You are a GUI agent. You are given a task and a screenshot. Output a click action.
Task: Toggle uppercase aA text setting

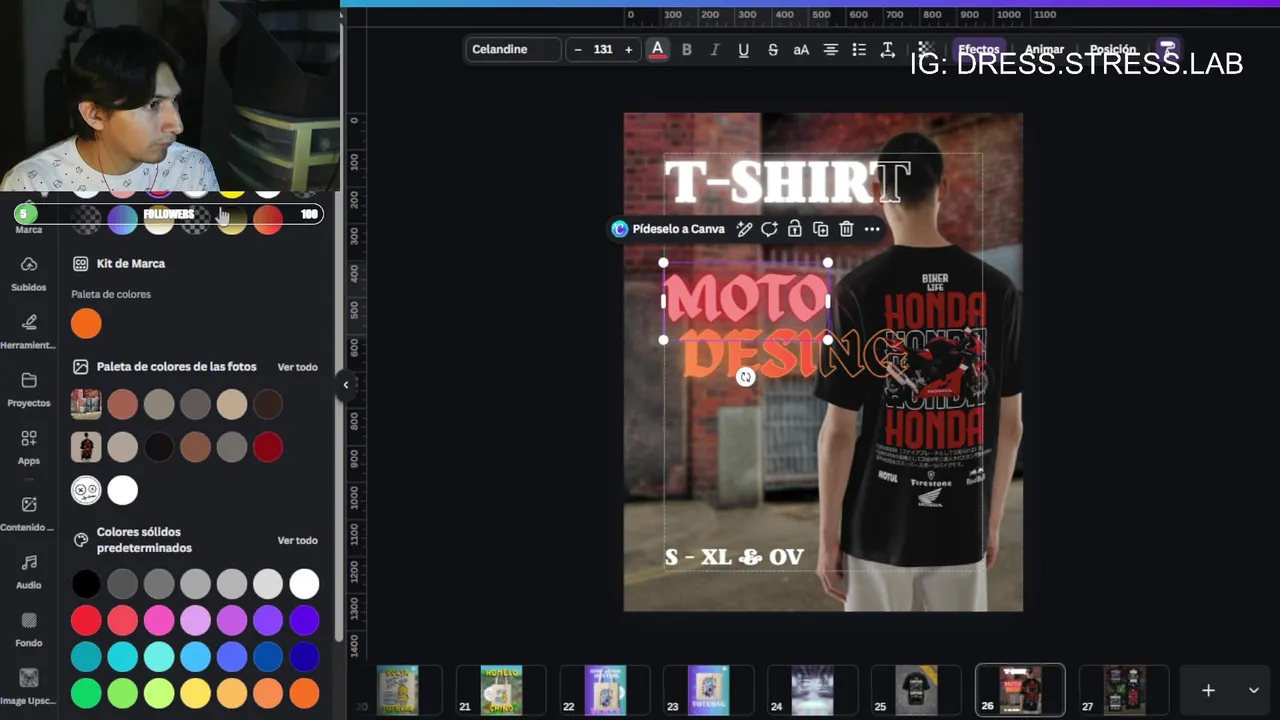tap(801, 49)
